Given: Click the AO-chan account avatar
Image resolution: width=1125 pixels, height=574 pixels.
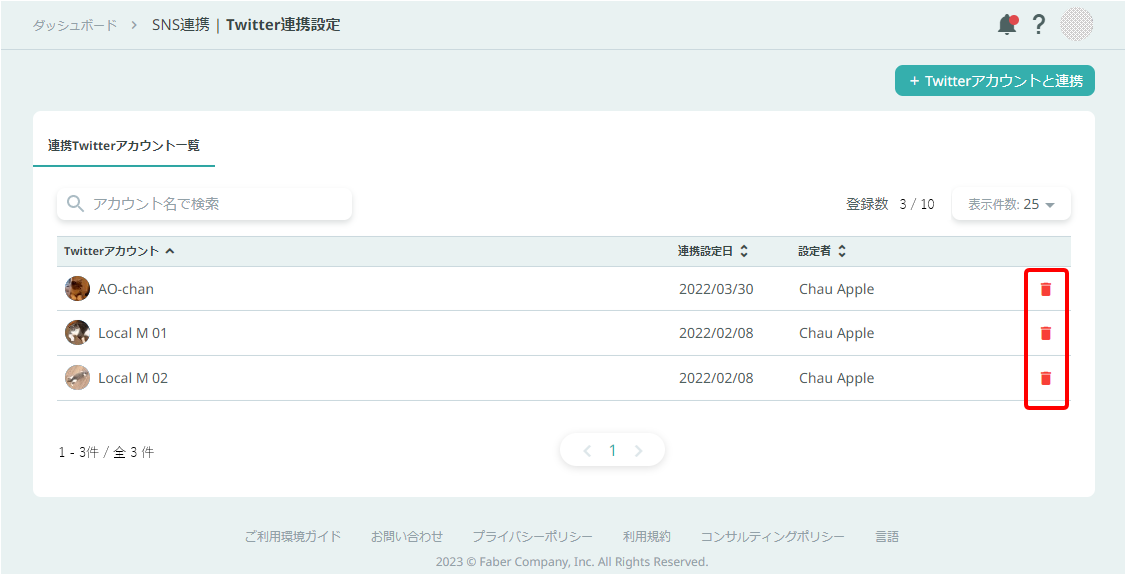Looking at the screenshot, I should 77,289.
